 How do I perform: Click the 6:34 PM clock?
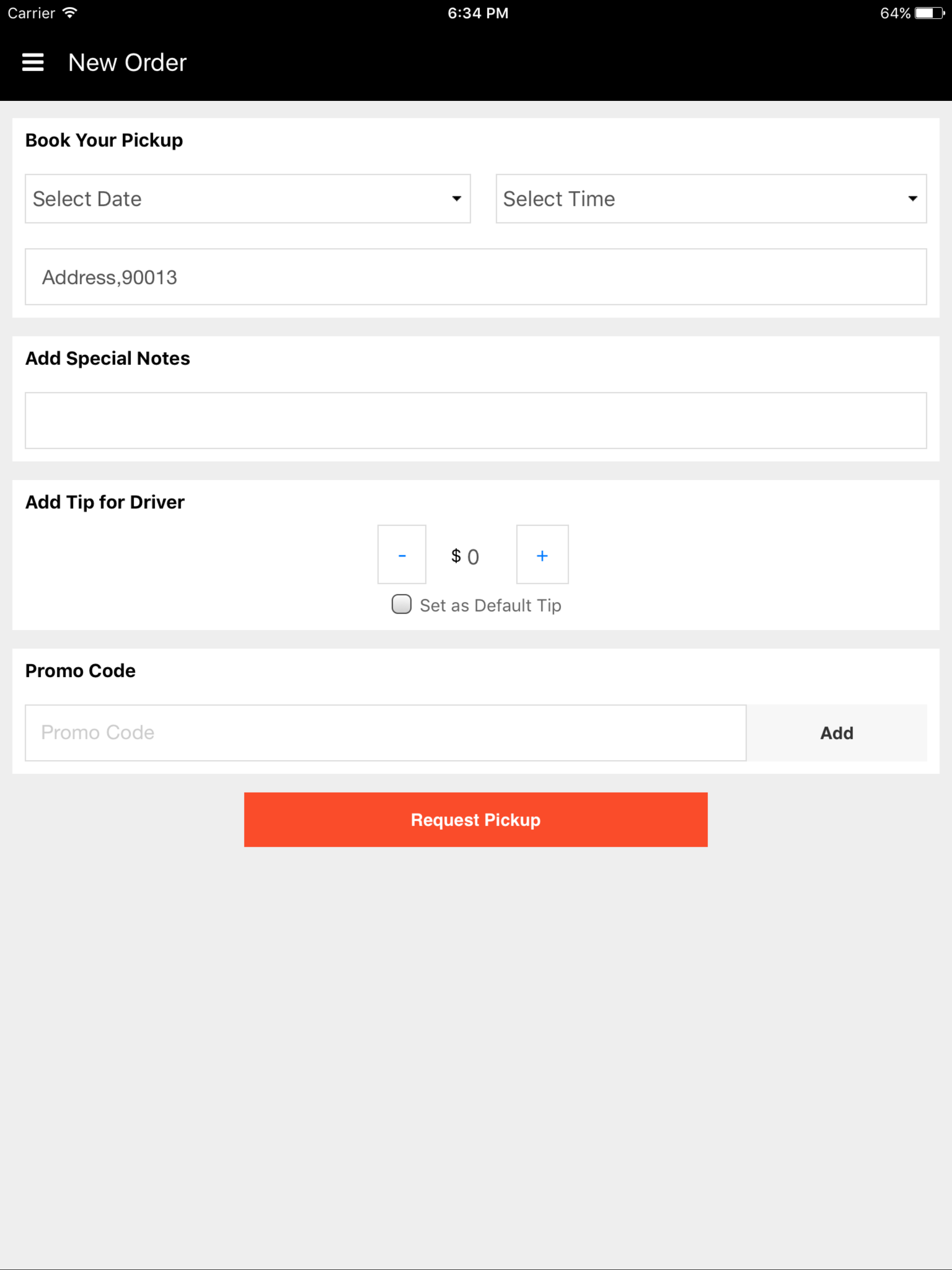tap(478, 13)
